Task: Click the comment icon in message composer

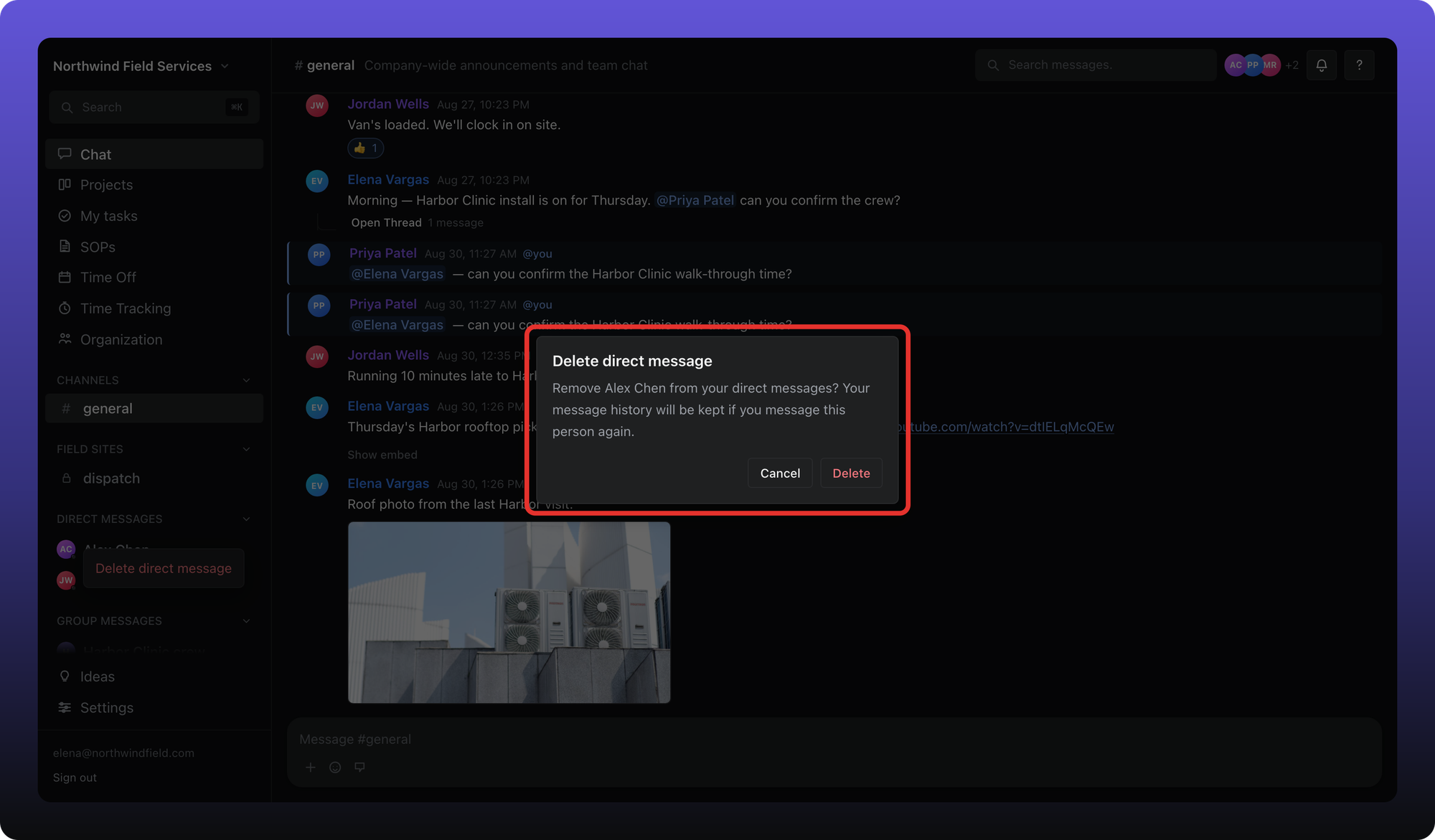Action: 359,768
